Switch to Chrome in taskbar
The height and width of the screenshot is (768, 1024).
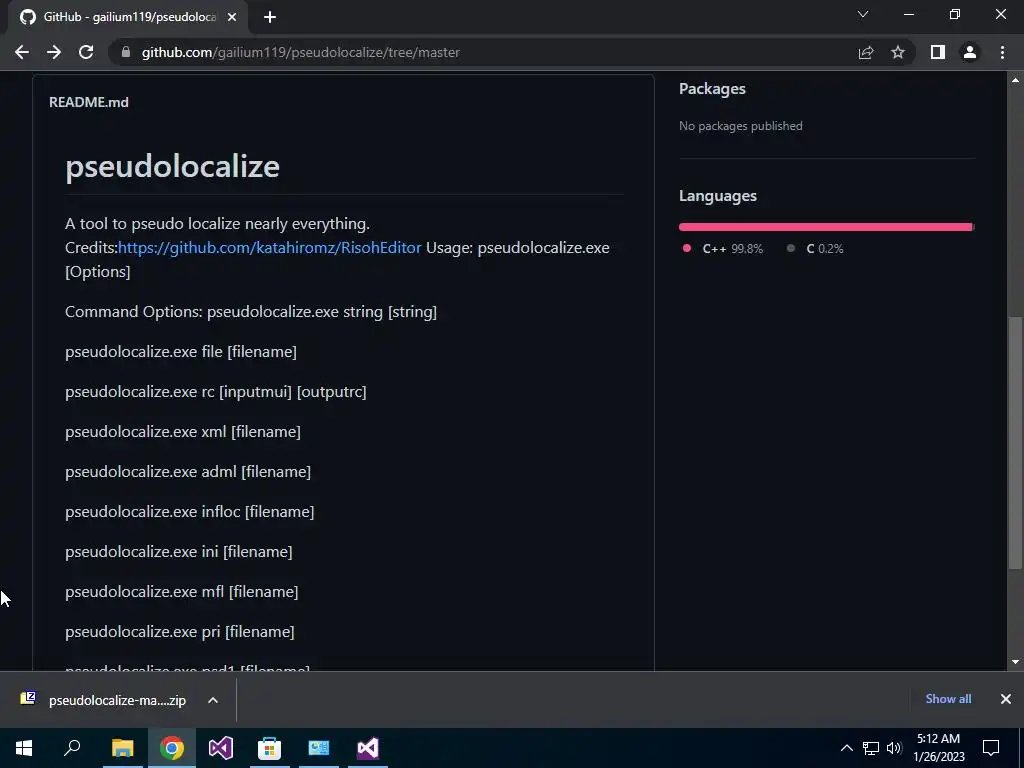172,748
